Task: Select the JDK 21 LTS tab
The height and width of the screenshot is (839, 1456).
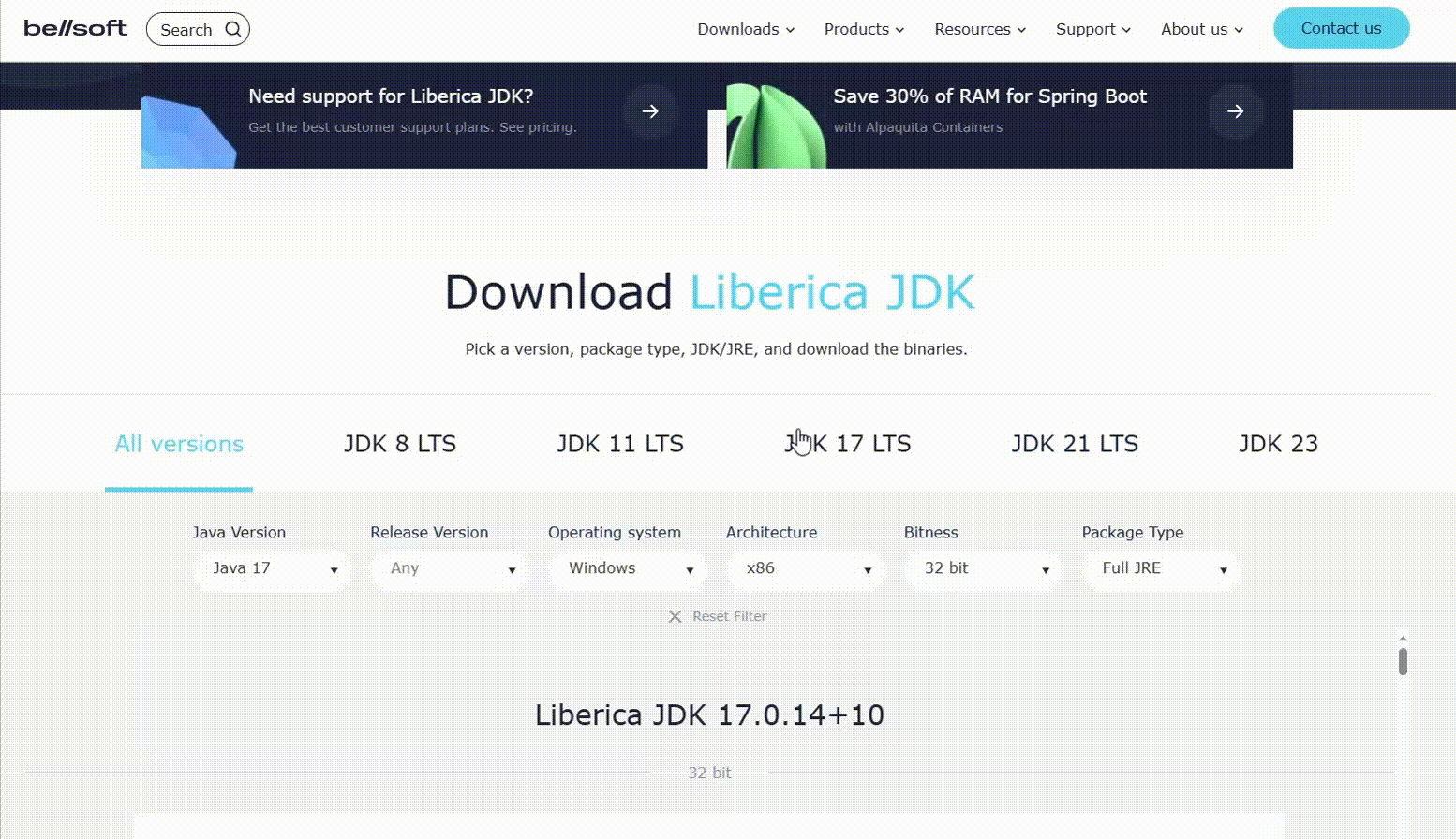Action: pos(1075,444)
